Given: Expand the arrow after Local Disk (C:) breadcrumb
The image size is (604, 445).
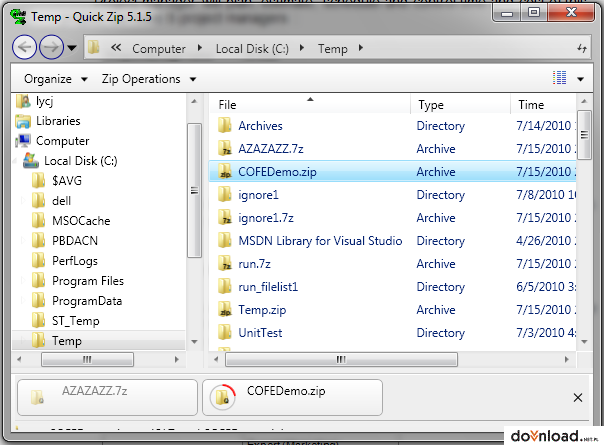Looking at the screenshot, I should (x=302, y=48).
